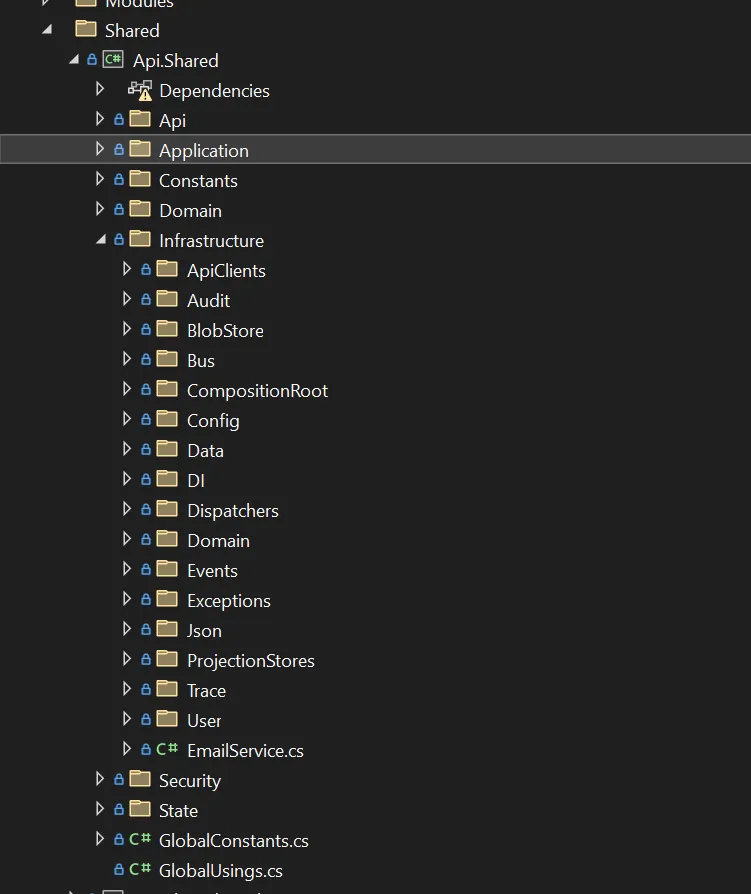
Task: Click the User folder icon
Action: tap(167, 719)
